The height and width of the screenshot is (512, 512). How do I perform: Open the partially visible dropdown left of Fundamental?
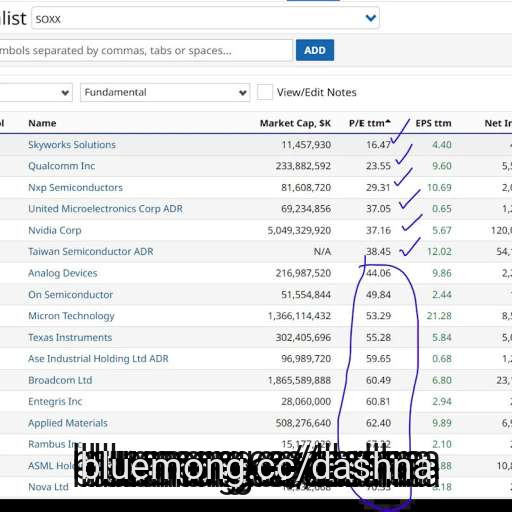36,92
